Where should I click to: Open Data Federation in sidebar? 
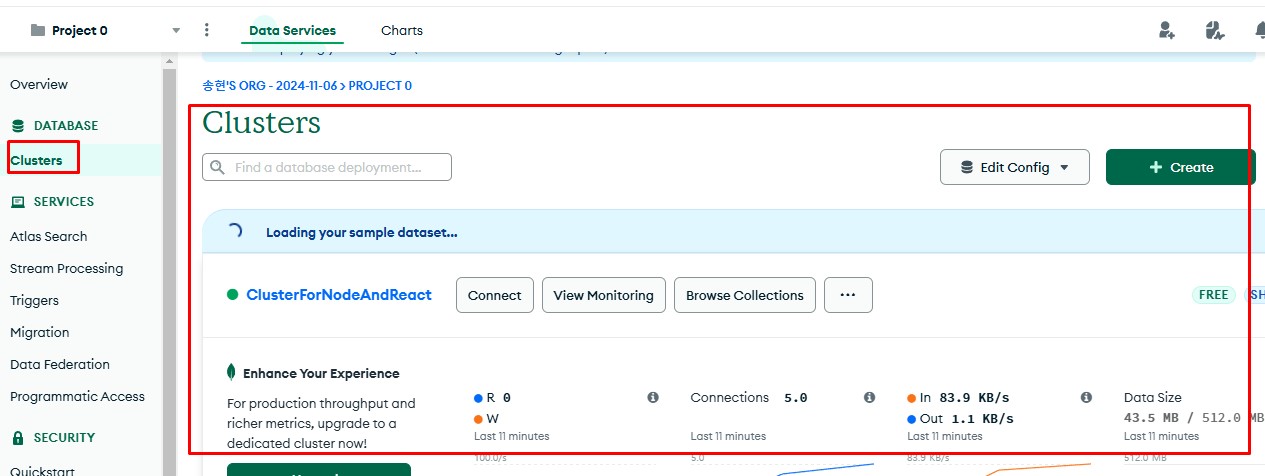pyautogui.click(x=60, y=364)
